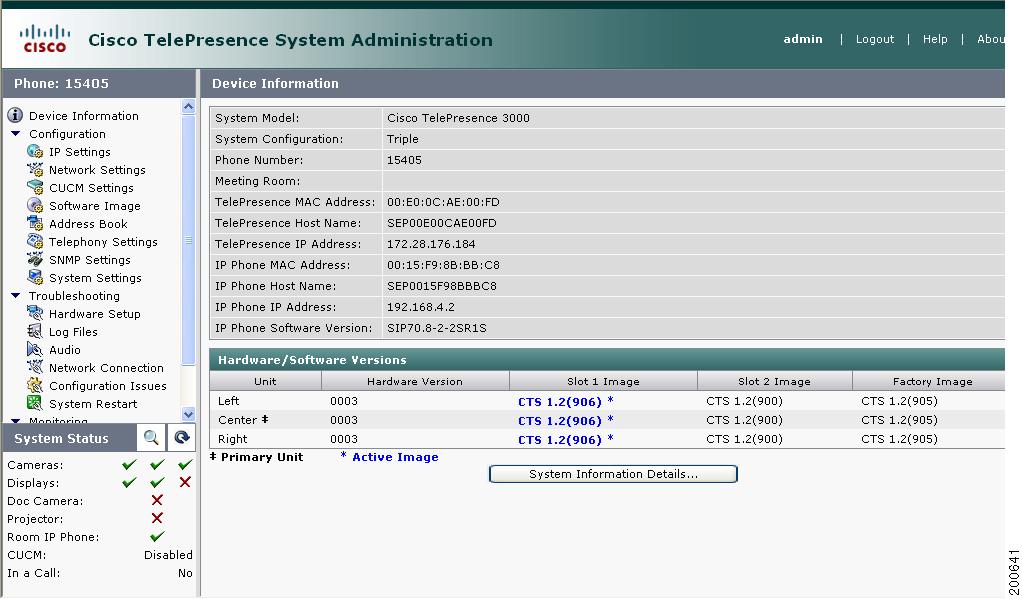Click the Log Files icon
This screenshot has width=1022, height=599.
[35, 331]
